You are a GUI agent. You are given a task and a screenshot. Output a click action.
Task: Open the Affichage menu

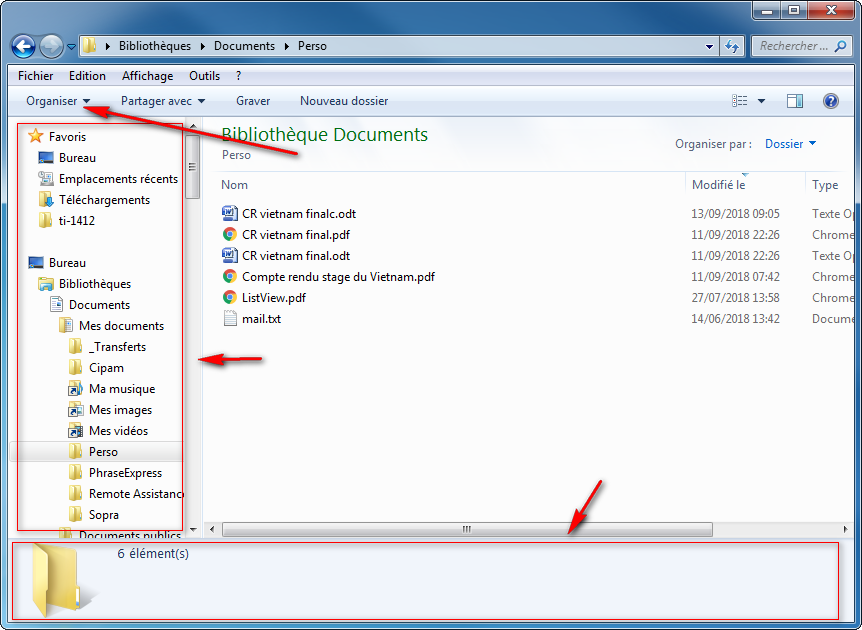click(147, 76)
